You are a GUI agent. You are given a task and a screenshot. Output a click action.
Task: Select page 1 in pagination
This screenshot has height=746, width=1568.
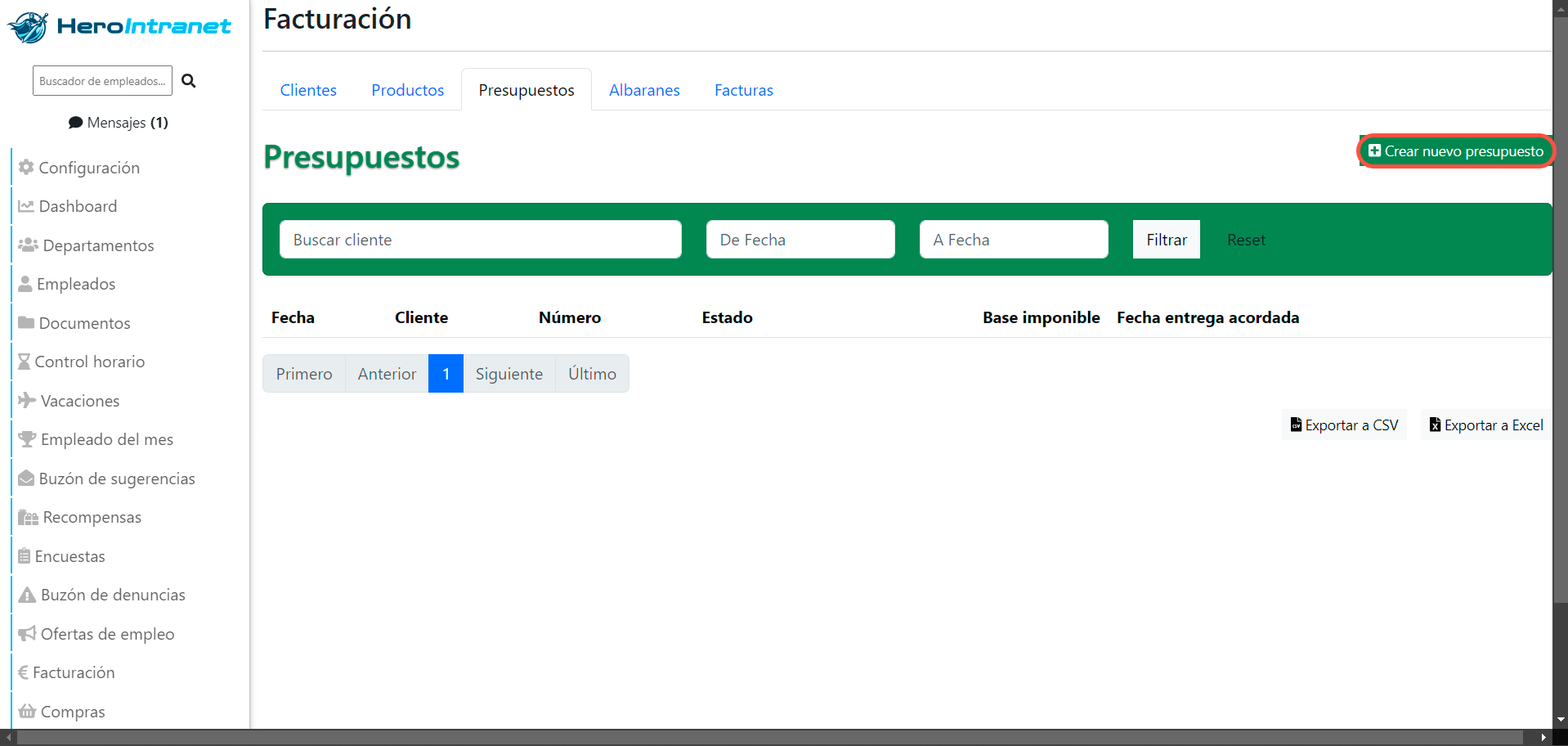tap(446, 374)
